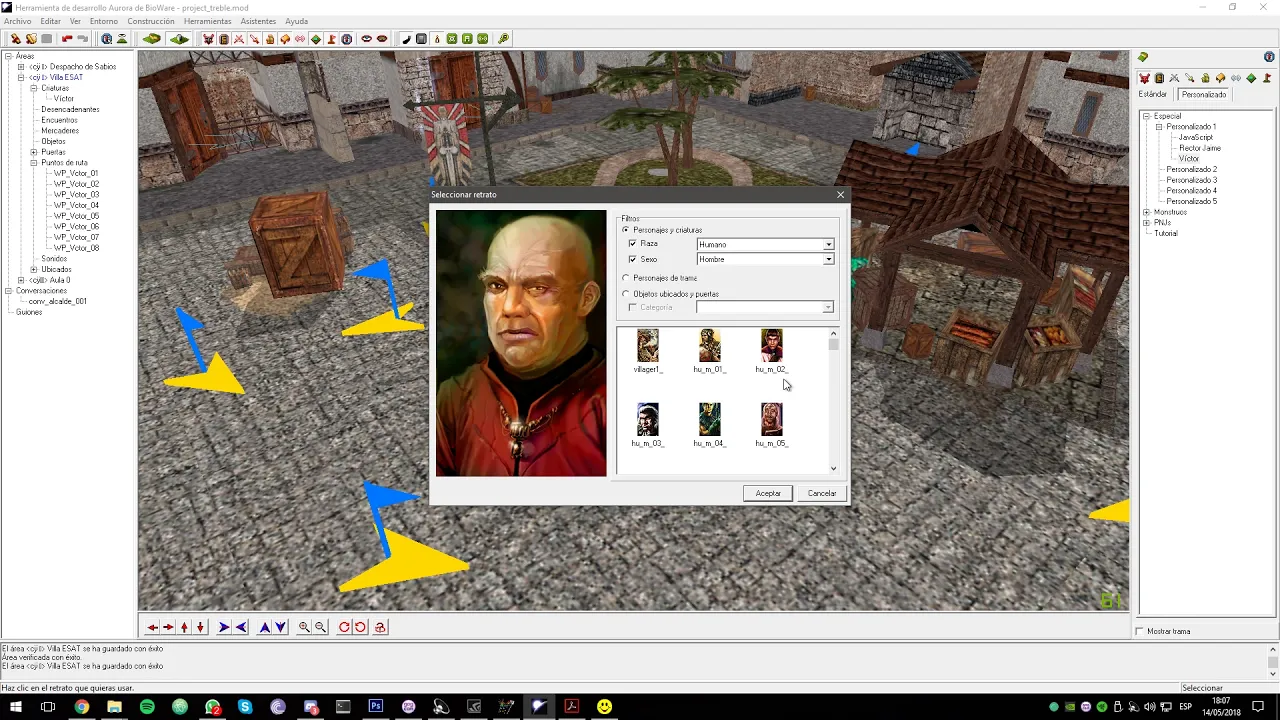Click the green diamond waypoint icon in the right panel
Image resolution: width=1280 pixels, height=720 pixels.
pos(1251,78)
